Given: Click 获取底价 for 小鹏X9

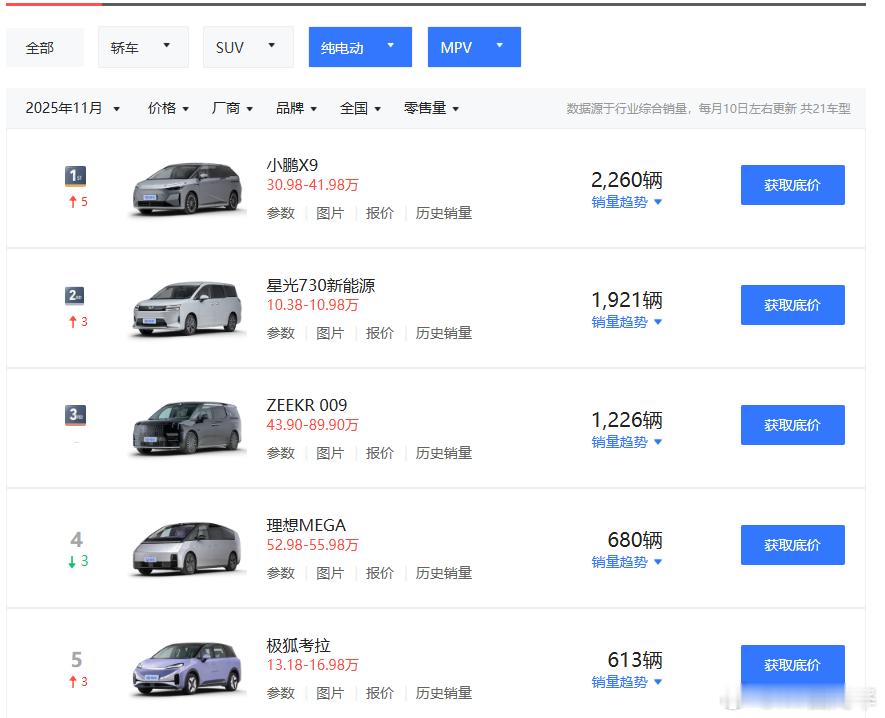Looking at the screenshot, I should [792, 185].
